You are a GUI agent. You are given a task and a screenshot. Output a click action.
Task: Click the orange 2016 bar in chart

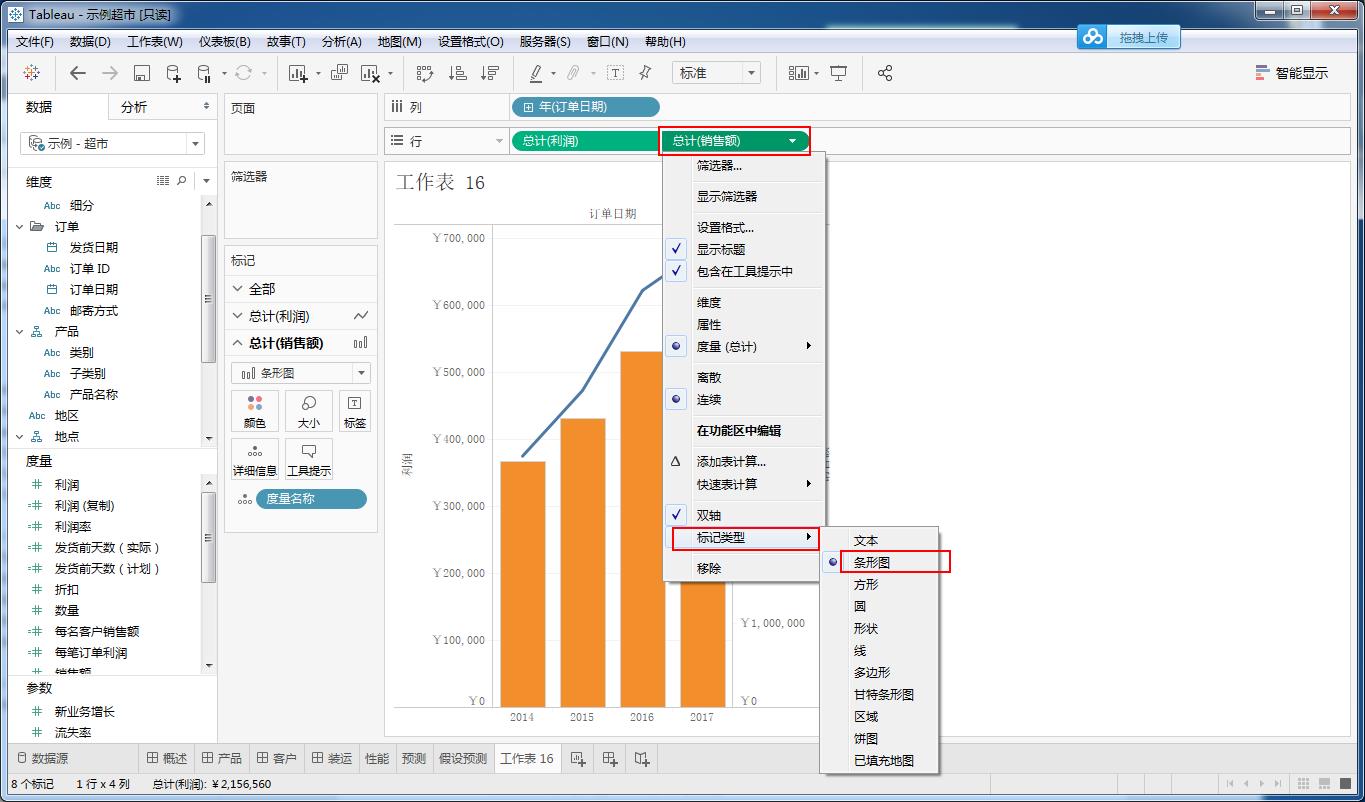coord(642,529)
